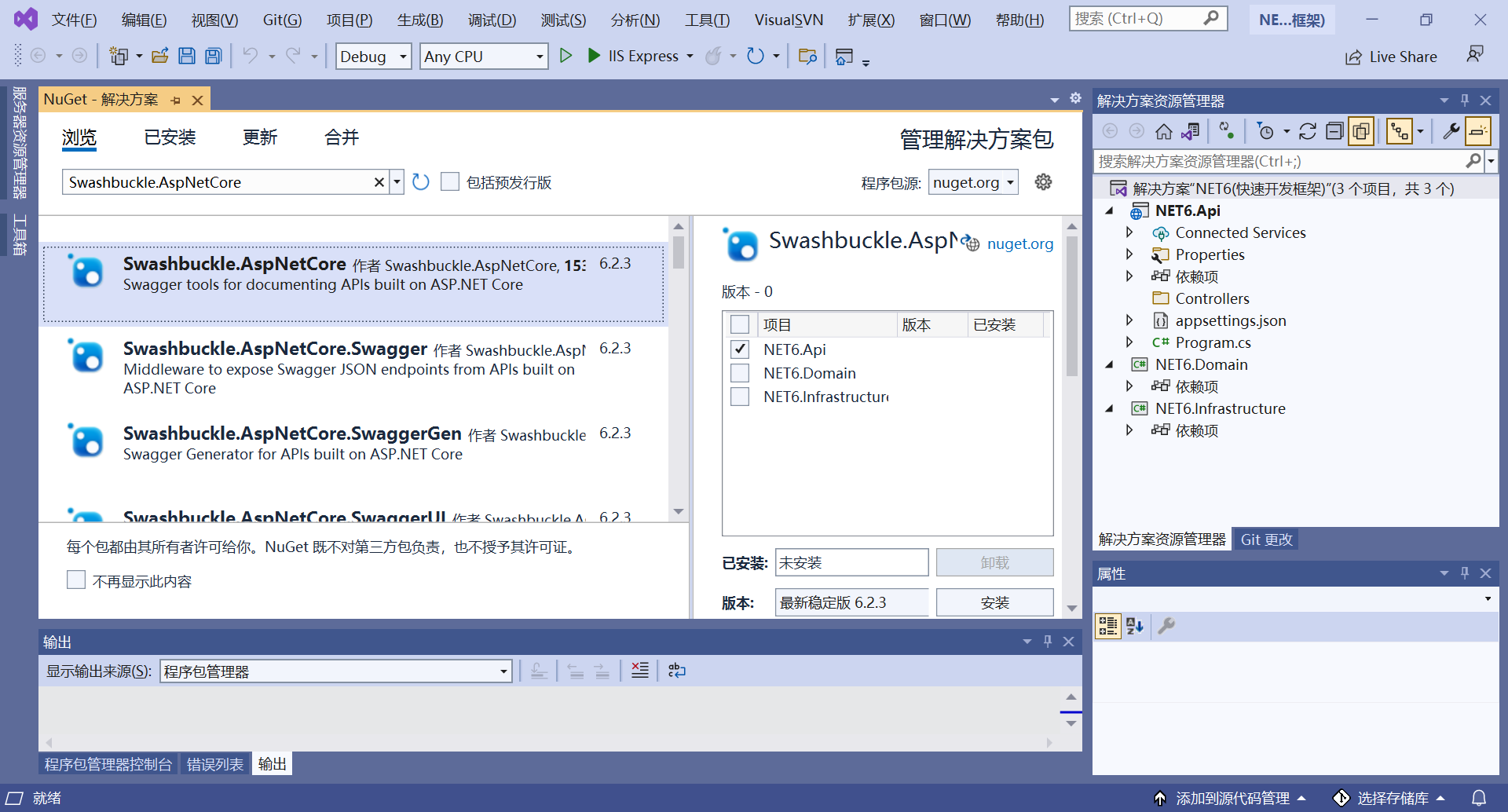The image size is (1508, 812).
Task: Switch to 错误列表 error list tab
Action: point(215,764)
